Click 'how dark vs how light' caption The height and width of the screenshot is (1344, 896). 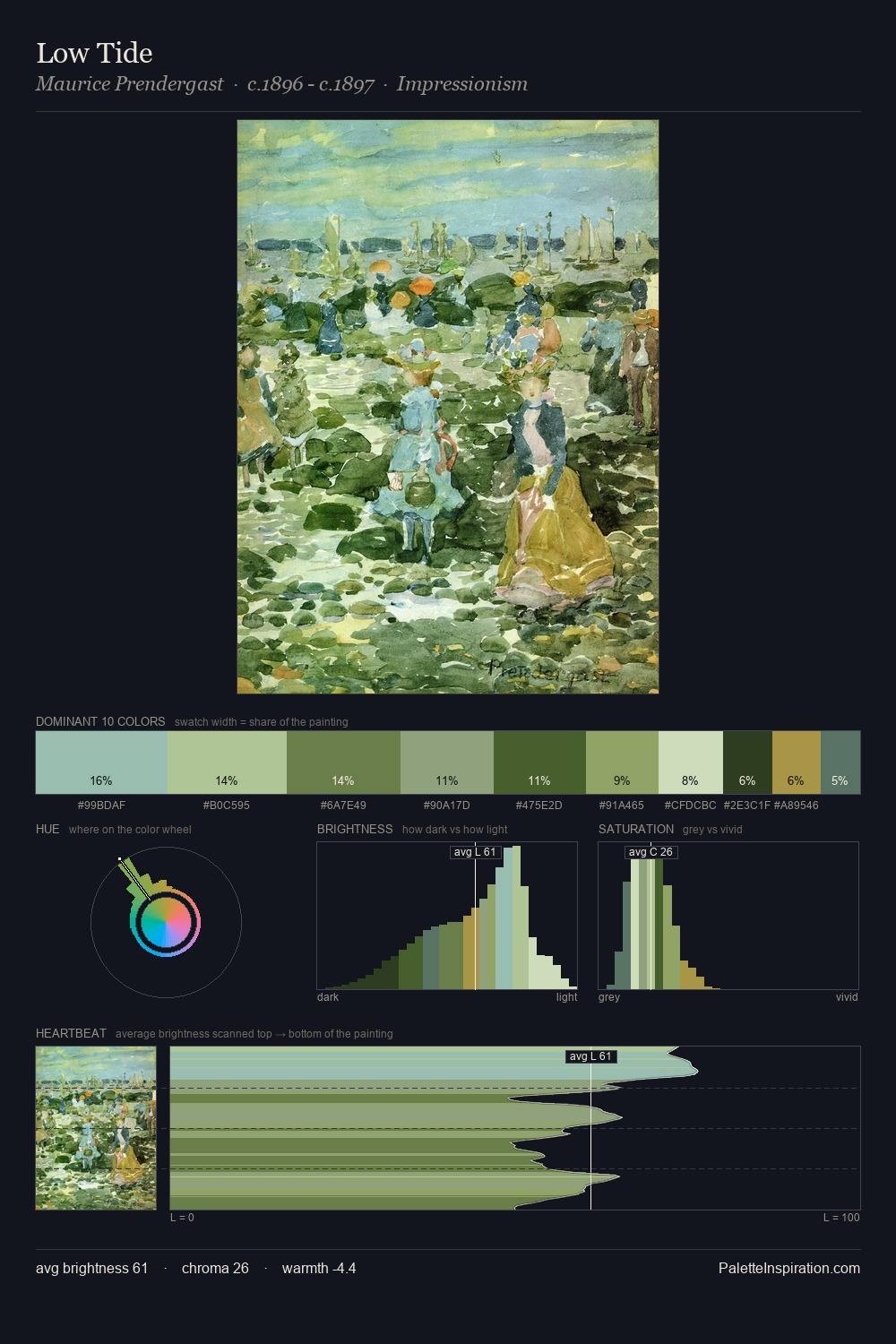coord(454,830)
